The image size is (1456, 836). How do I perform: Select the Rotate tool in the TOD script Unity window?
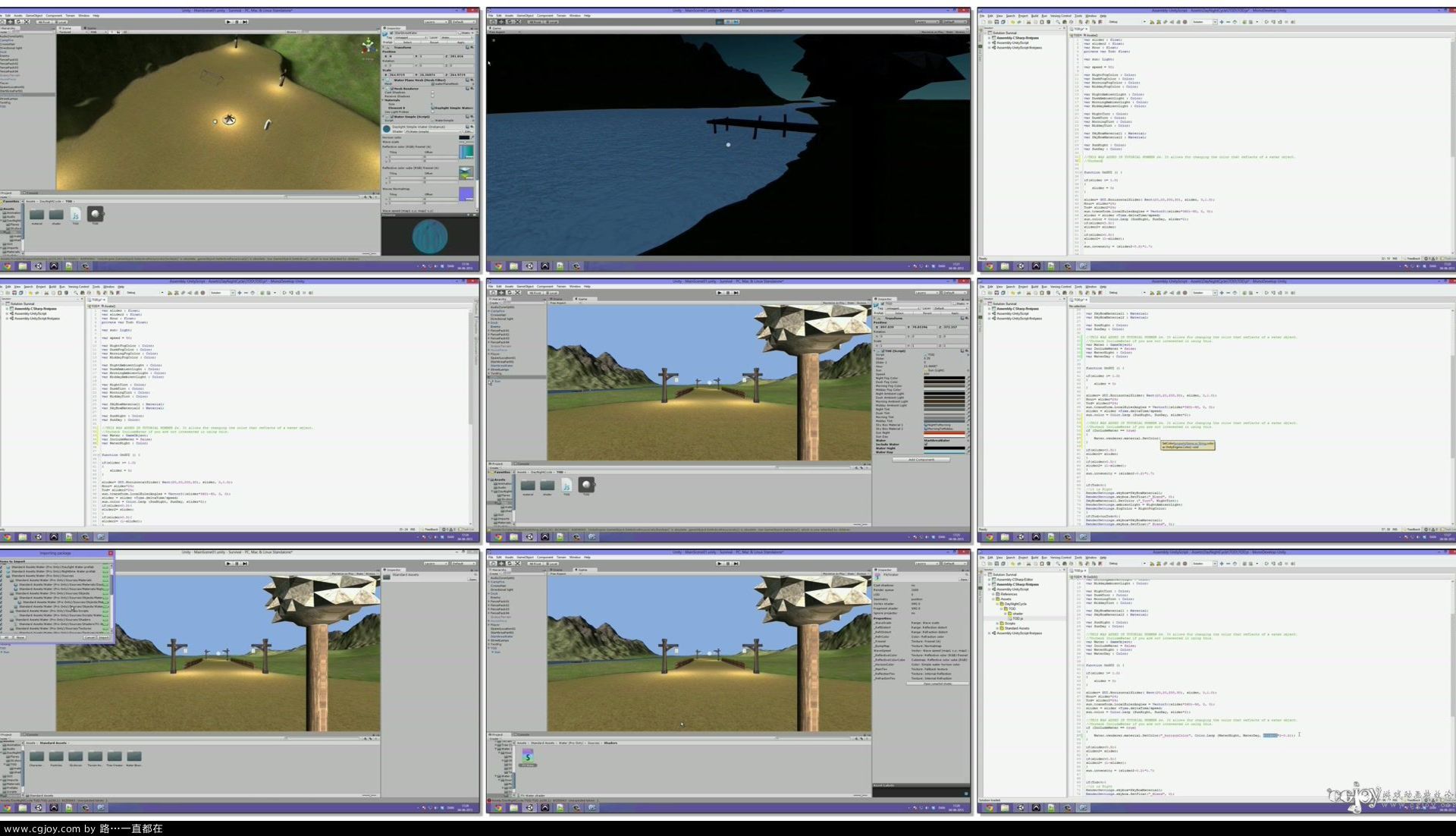click(510, 293)
